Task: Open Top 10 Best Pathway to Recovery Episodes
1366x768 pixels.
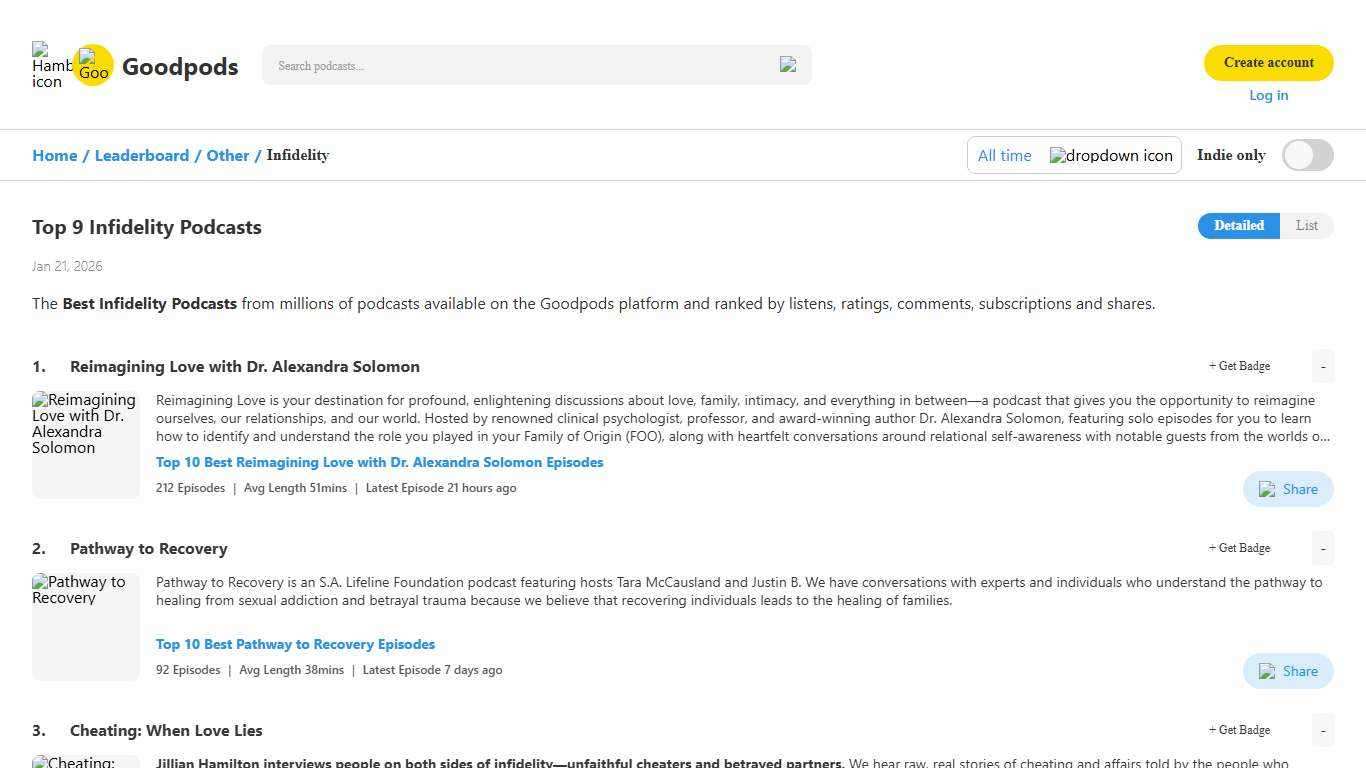Action: point(295,644)
